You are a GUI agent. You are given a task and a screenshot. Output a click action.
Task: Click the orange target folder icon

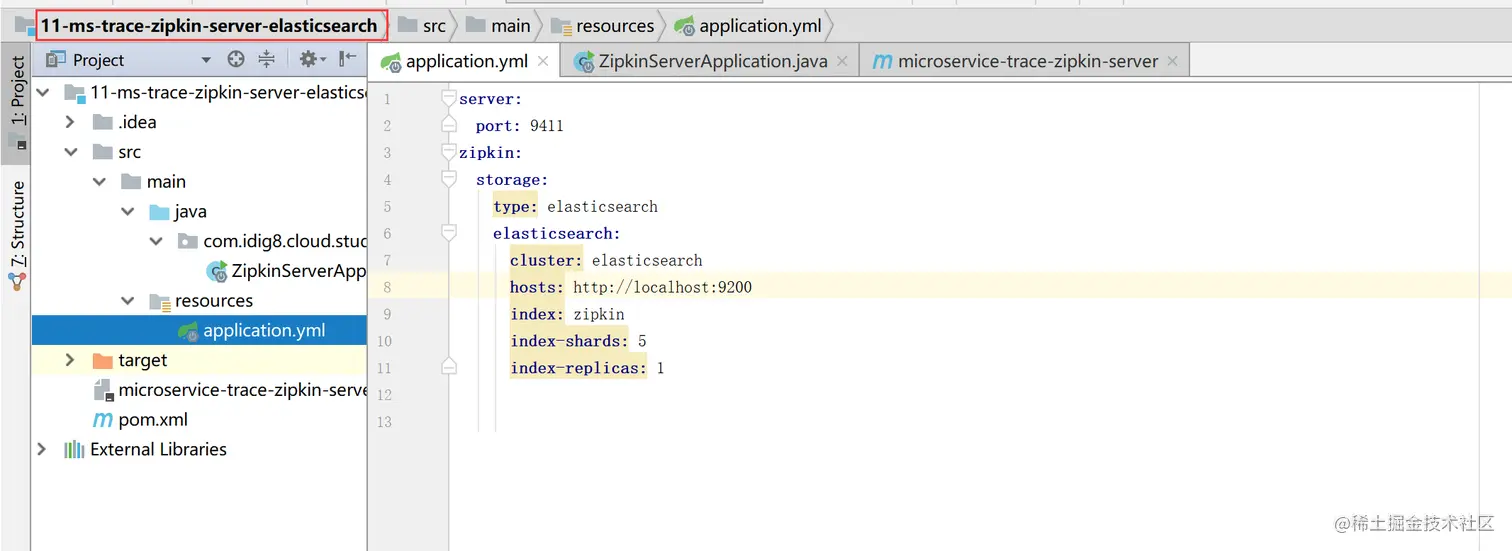click(102, 360)
